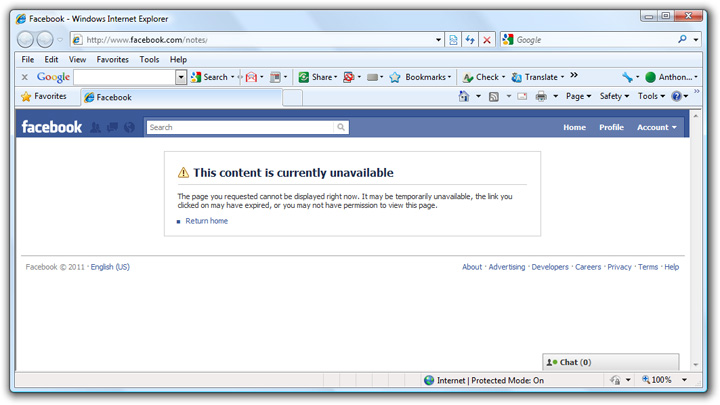Open the Edit menu

(51, 60)
